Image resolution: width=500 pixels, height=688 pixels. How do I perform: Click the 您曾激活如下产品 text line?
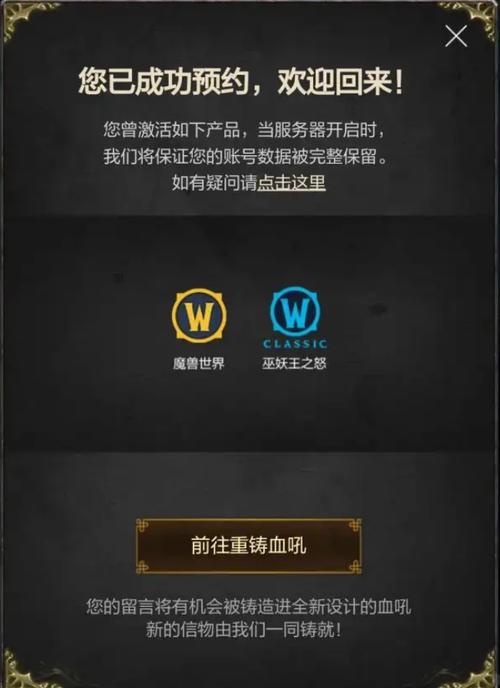point(244,130)
